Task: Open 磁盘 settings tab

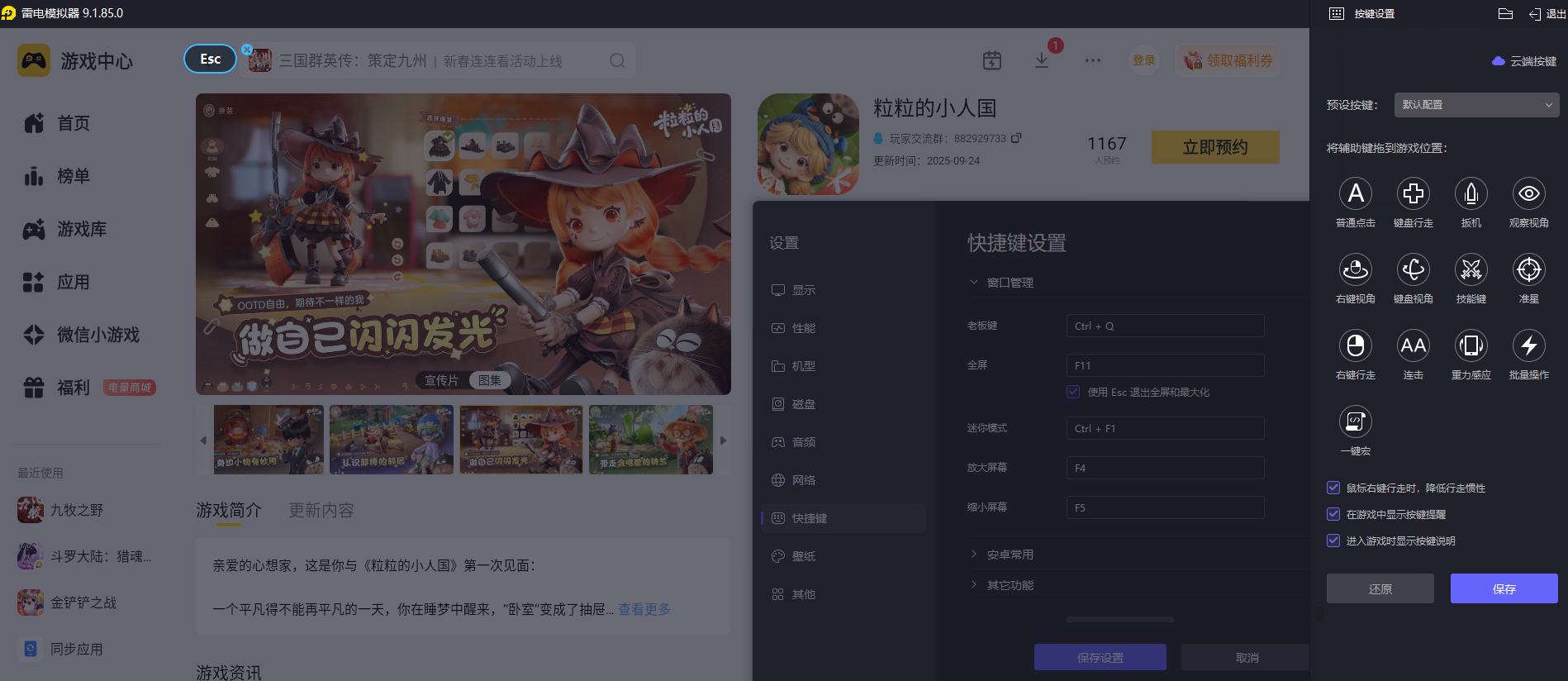Action: (x=843, y=404)
